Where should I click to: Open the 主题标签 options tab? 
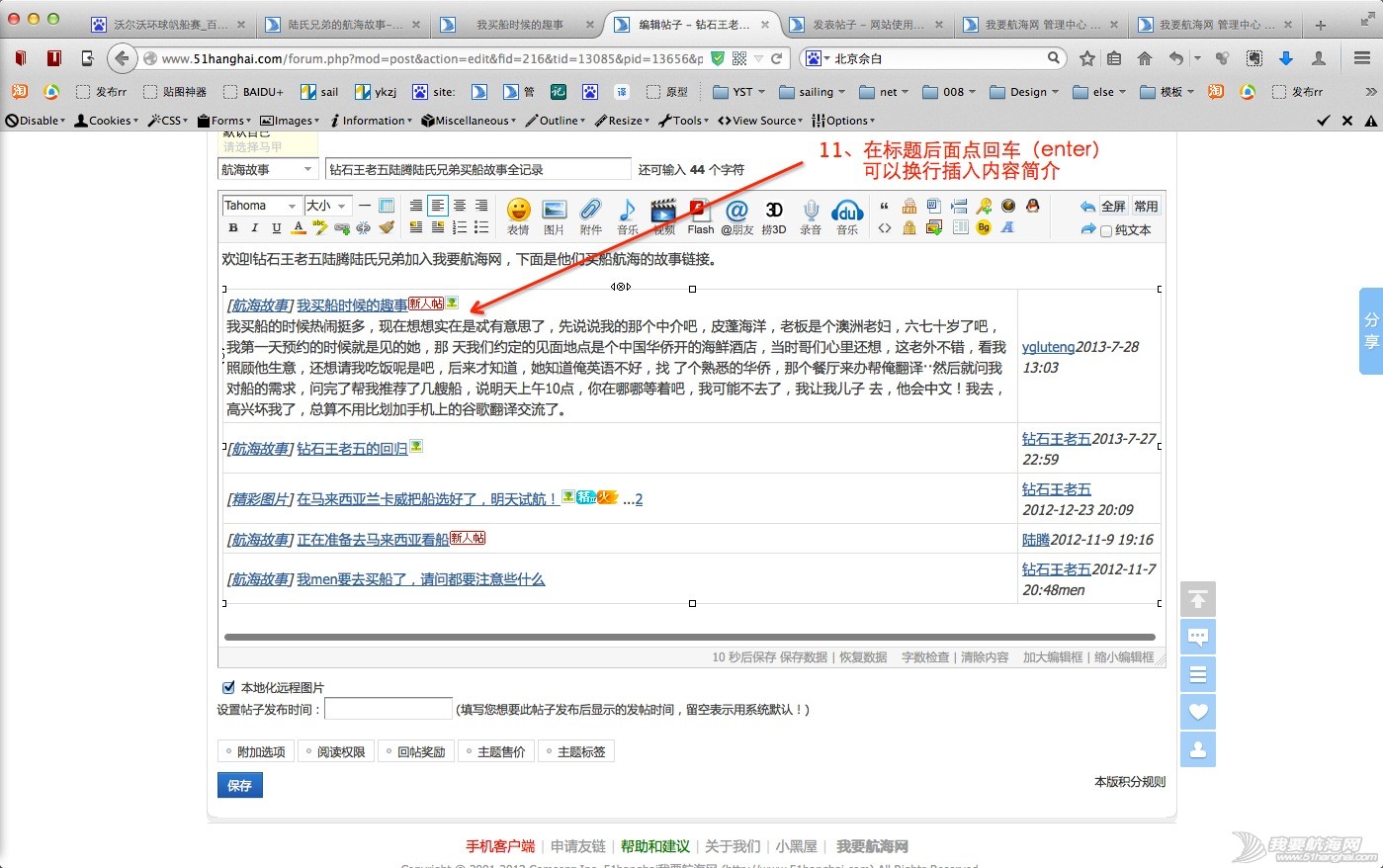(577, 751)
